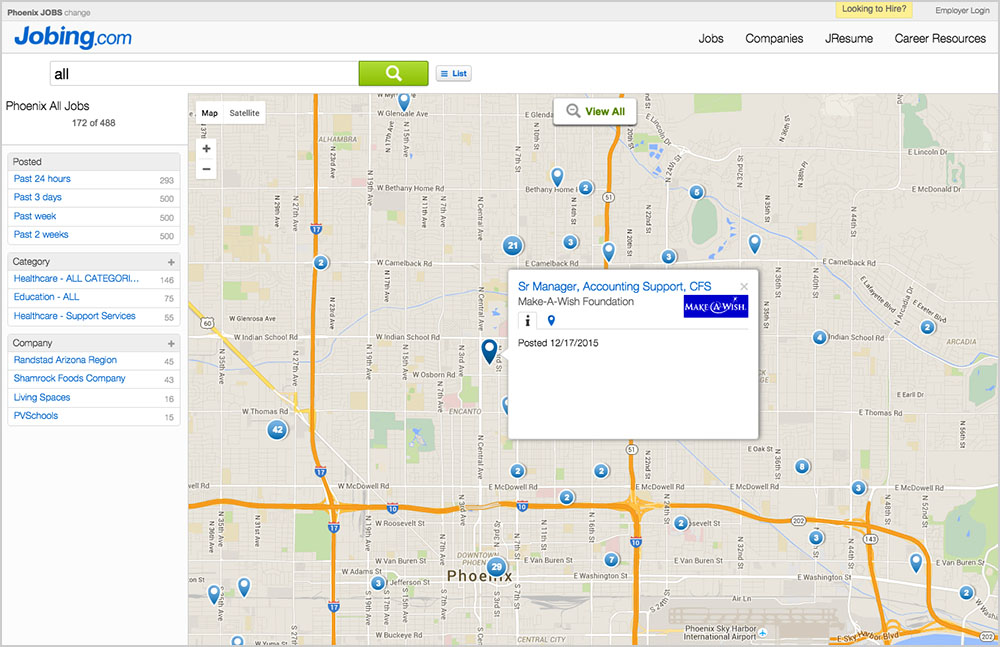This screenshot has height=647, width=1000.
Task: Filter by Healthcare - ALL CATEGORI... category
Action: tap(76, 278)
